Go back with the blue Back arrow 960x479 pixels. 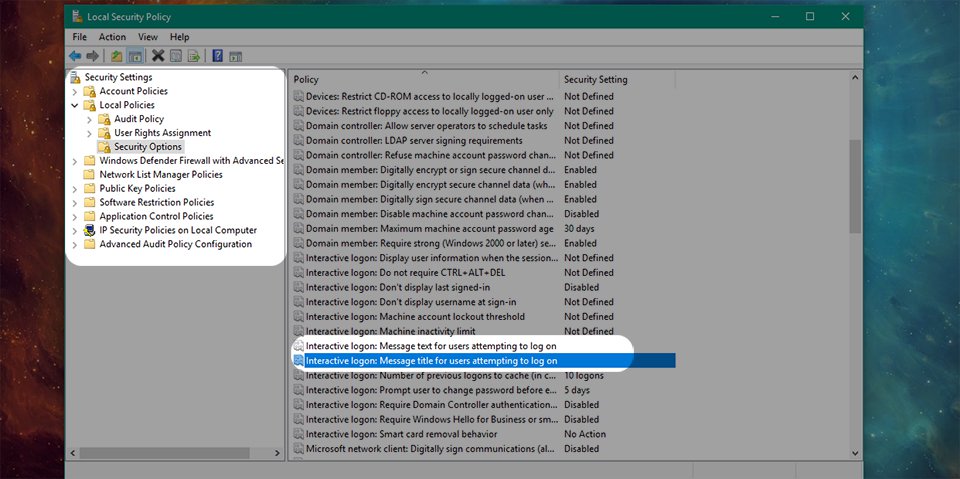point(75,56)
